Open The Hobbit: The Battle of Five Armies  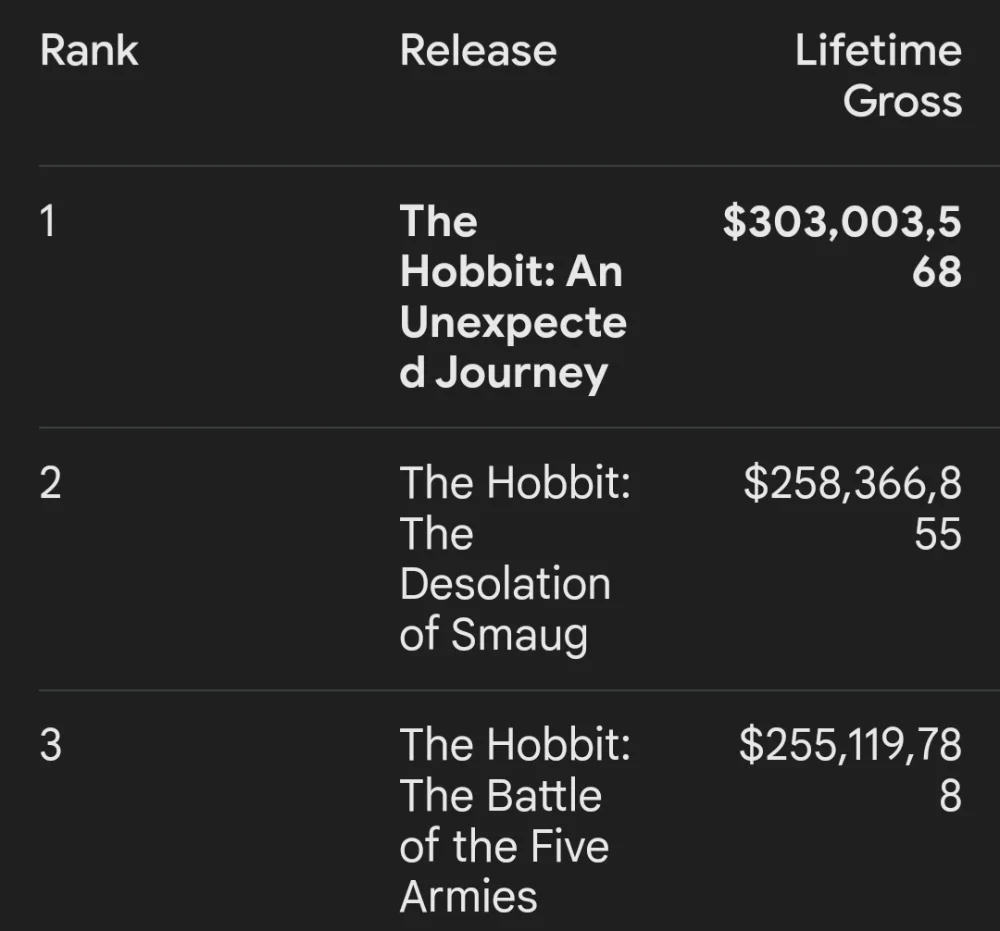pos(515,820)
